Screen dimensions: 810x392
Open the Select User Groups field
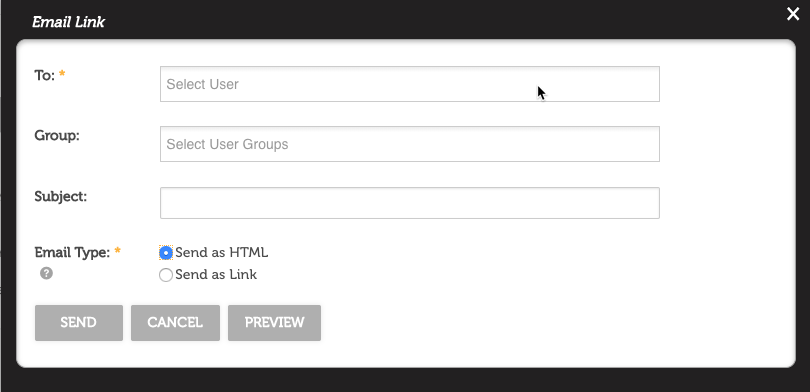coord(410,144)
